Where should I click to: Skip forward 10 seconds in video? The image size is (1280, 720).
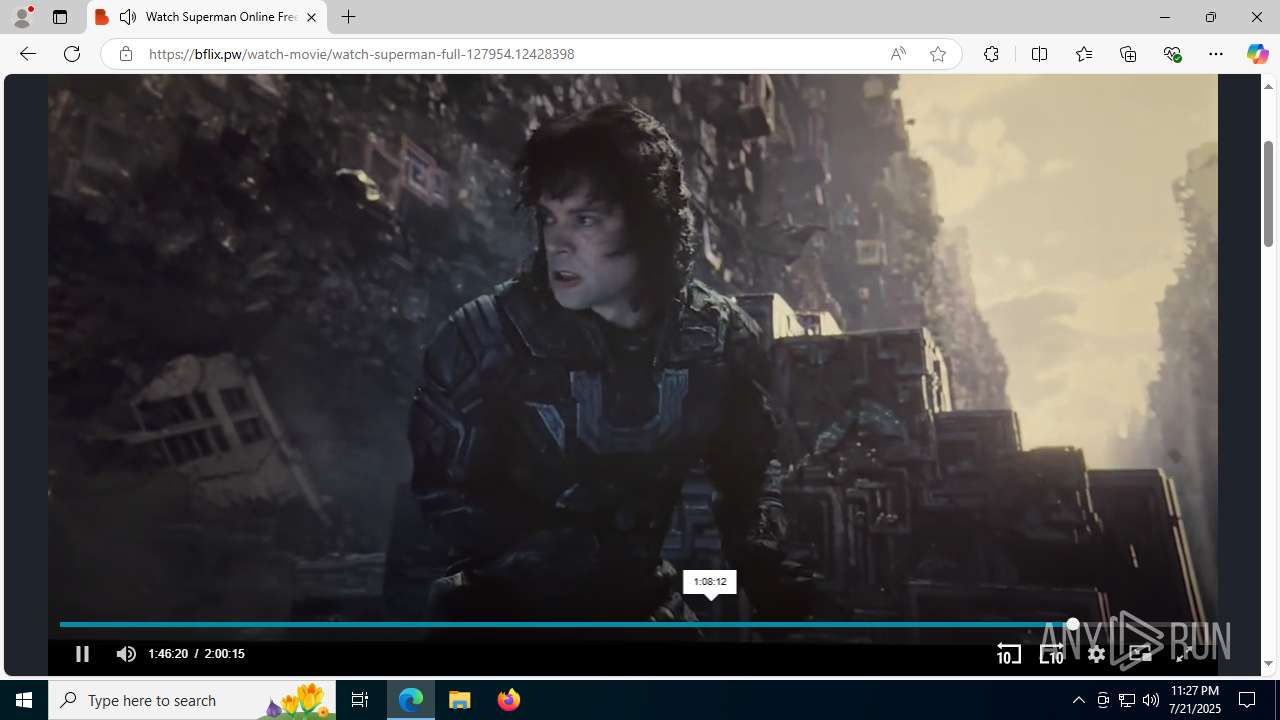pos(1051,654)
